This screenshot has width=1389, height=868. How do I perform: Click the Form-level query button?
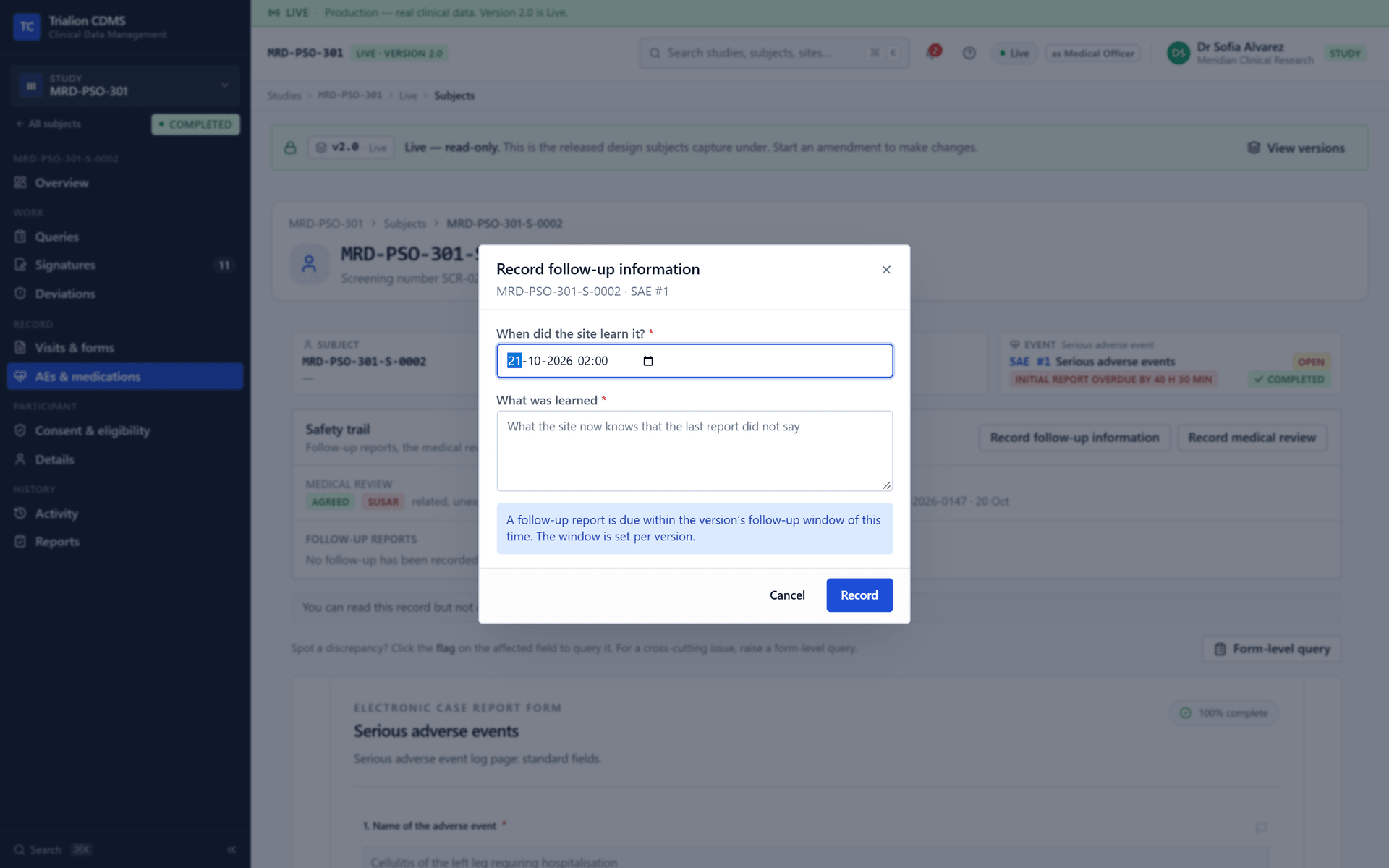[1272, 649]
